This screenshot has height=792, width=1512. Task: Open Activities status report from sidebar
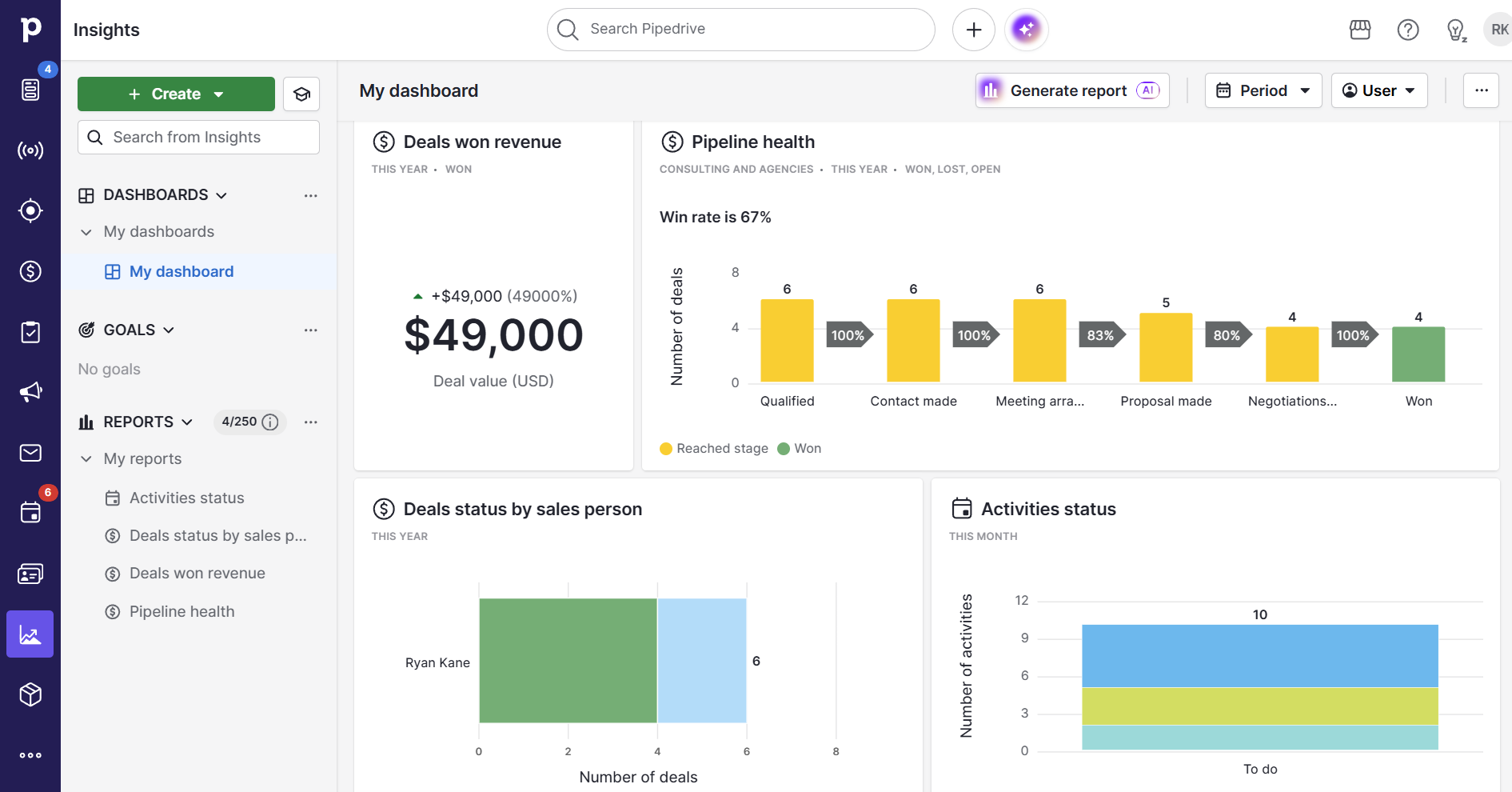point(186,497)
